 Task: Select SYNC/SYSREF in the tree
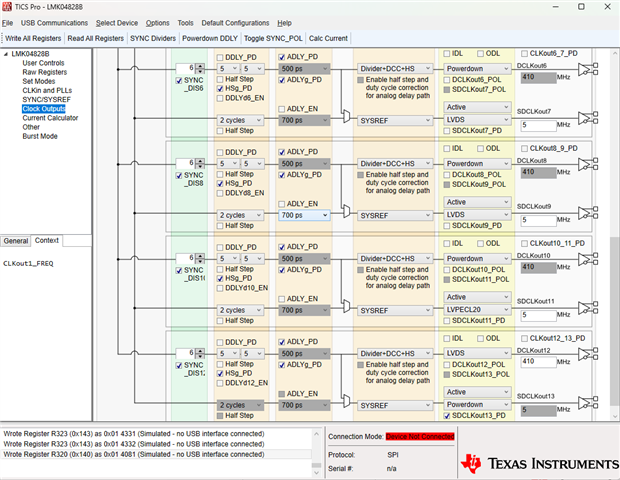click(x=46, y=100)
